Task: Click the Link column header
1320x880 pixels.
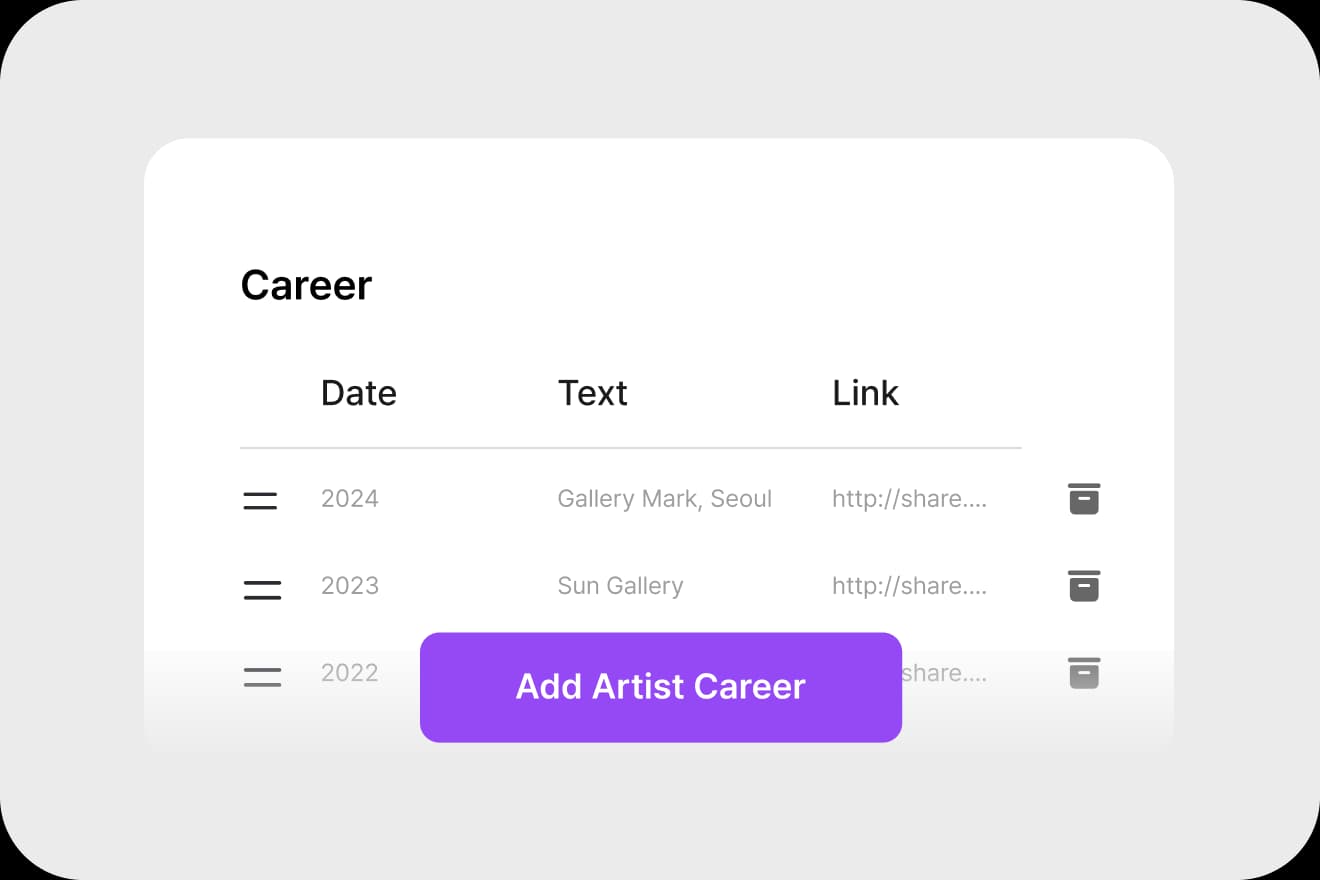Action: (x=865, y=393)
